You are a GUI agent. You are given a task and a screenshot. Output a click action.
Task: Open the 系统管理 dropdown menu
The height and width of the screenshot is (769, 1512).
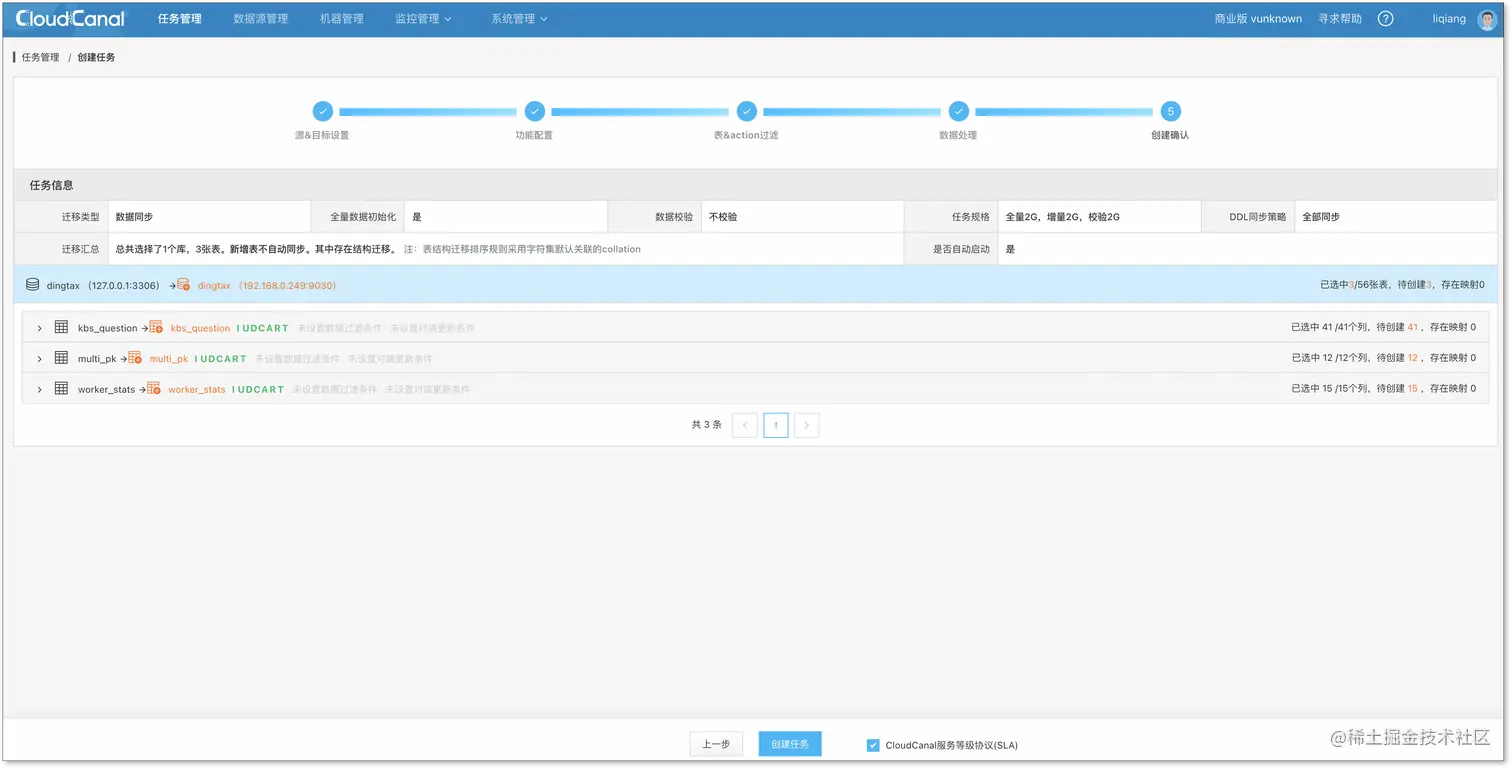point(519,18)
